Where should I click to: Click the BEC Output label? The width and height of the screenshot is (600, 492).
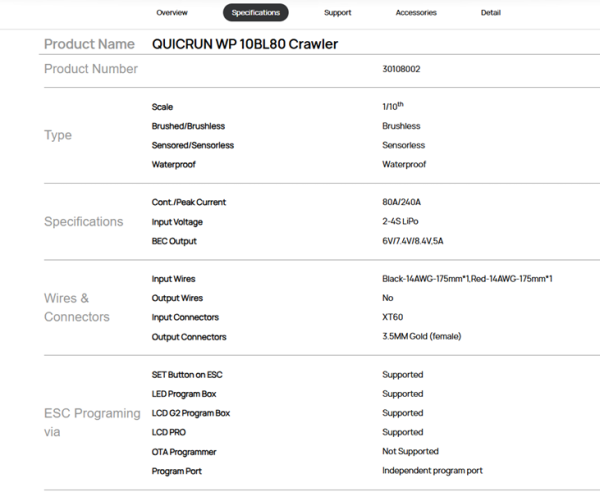point(174,241)
